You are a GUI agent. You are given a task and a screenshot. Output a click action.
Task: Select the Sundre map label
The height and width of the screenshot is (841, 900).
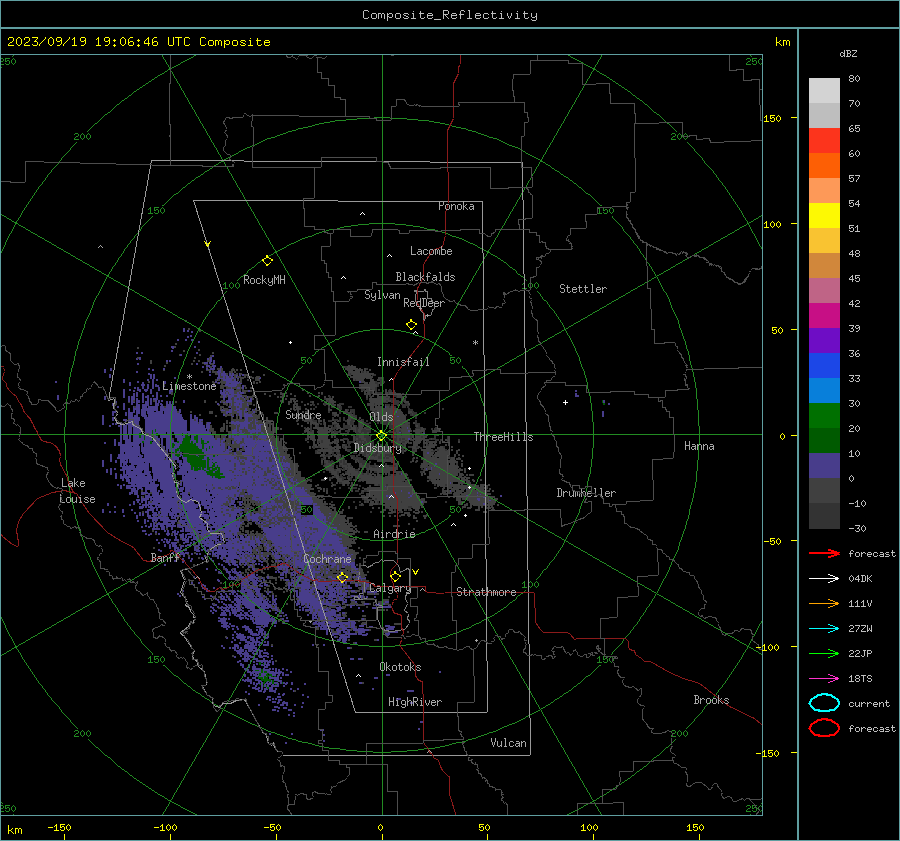tap(303, 414)
